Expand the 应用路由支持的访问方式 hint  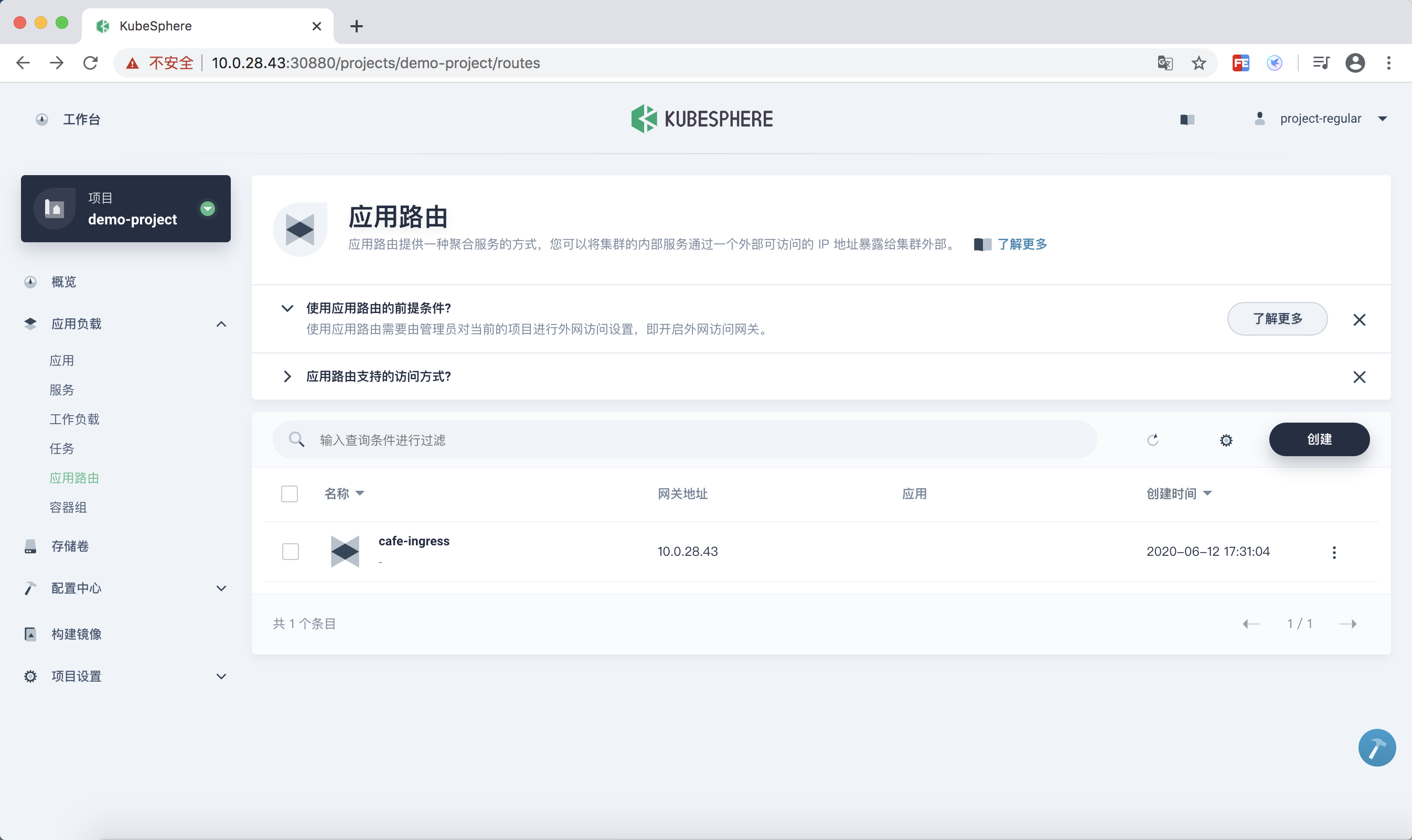(x=287, y=376)
